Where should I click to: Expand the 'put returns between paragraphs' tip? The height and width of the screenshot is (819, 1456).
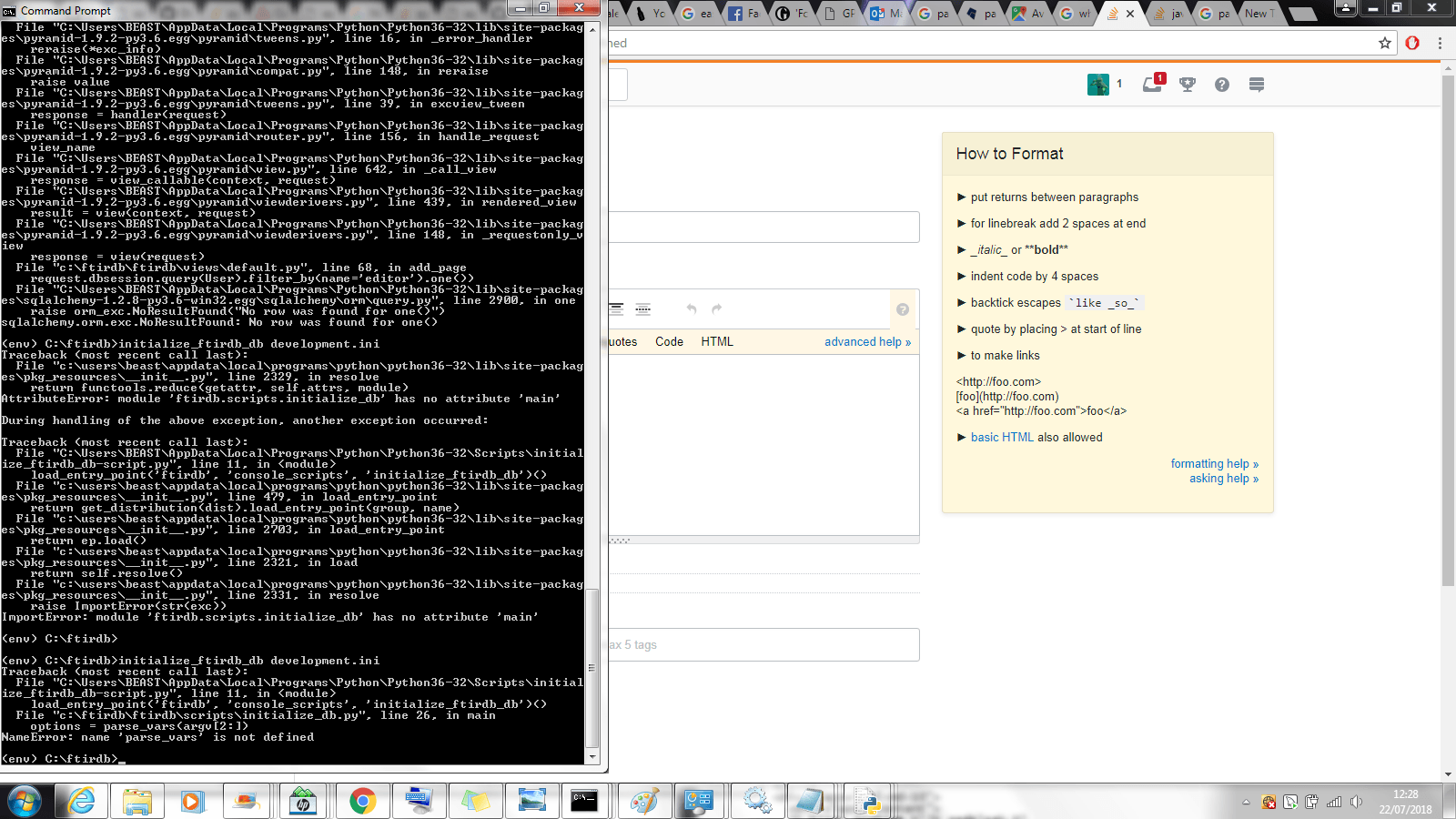tap(1054, 197)
